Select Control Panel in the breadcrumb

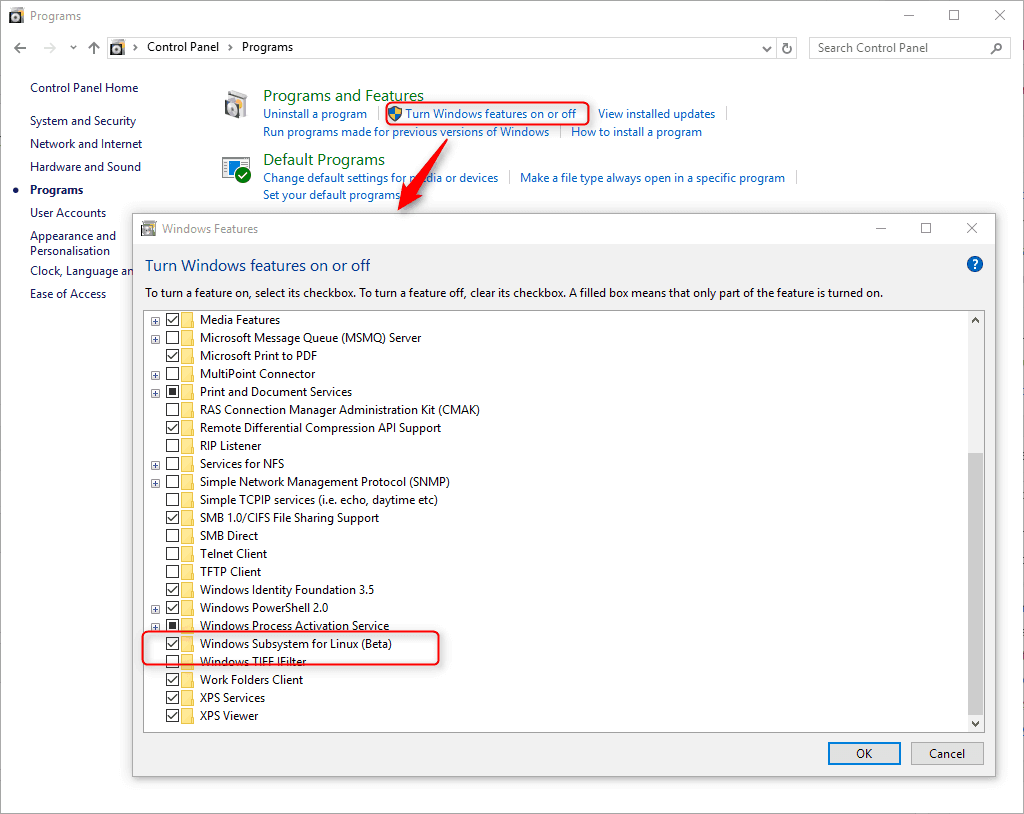click(x=183, y=47)
